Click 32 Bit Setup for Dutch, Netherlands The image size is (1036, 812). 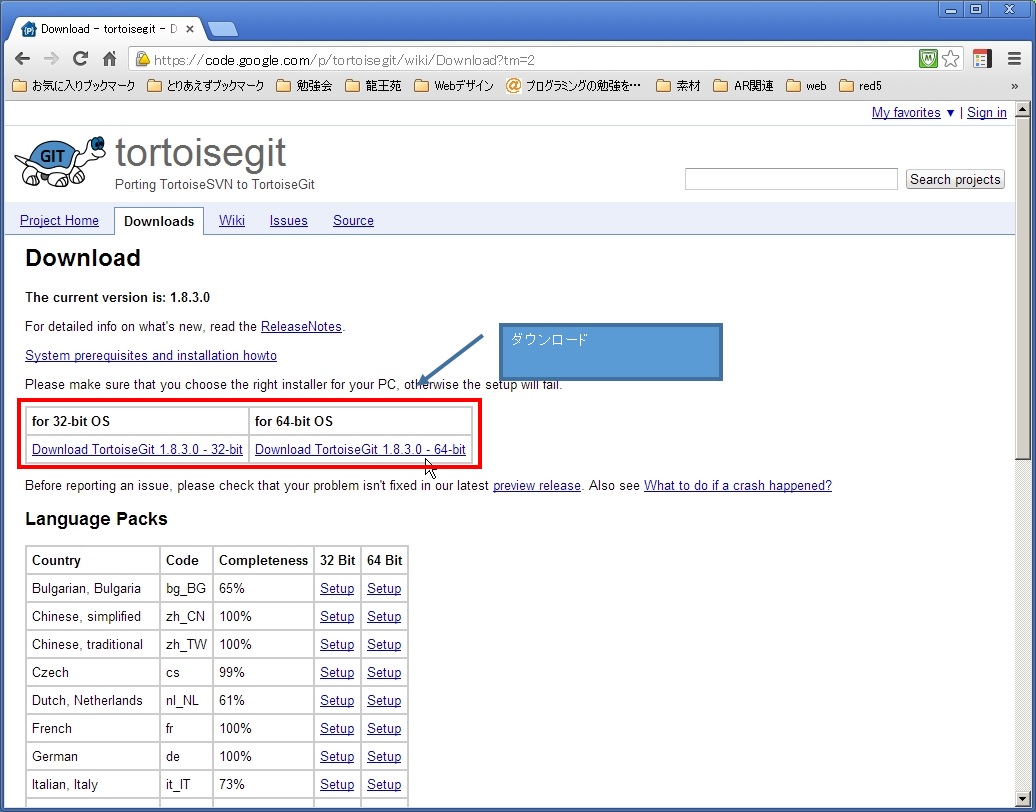coord(337,700)
